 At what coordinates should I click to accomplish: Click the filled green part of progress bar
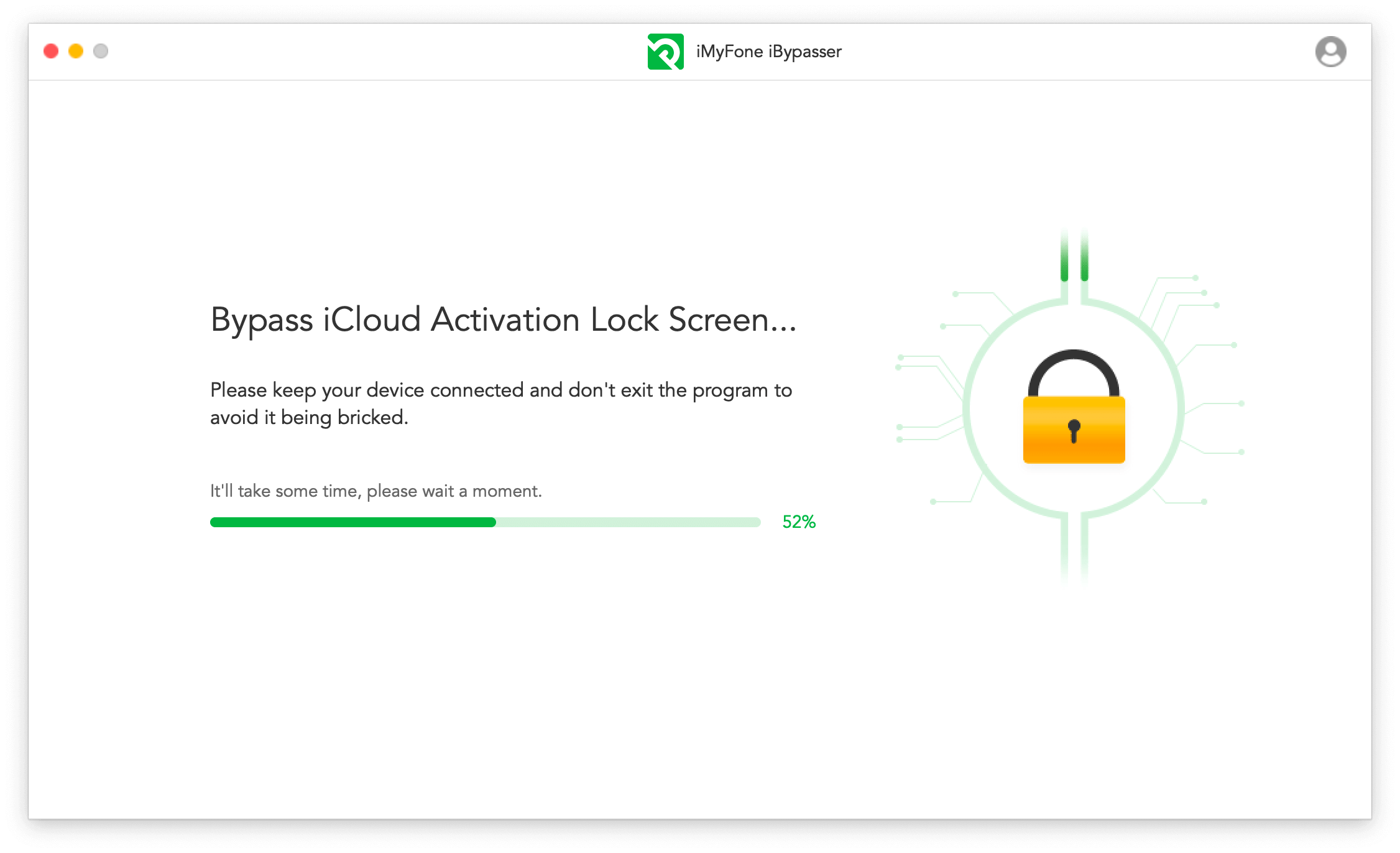tap(352, 522)
